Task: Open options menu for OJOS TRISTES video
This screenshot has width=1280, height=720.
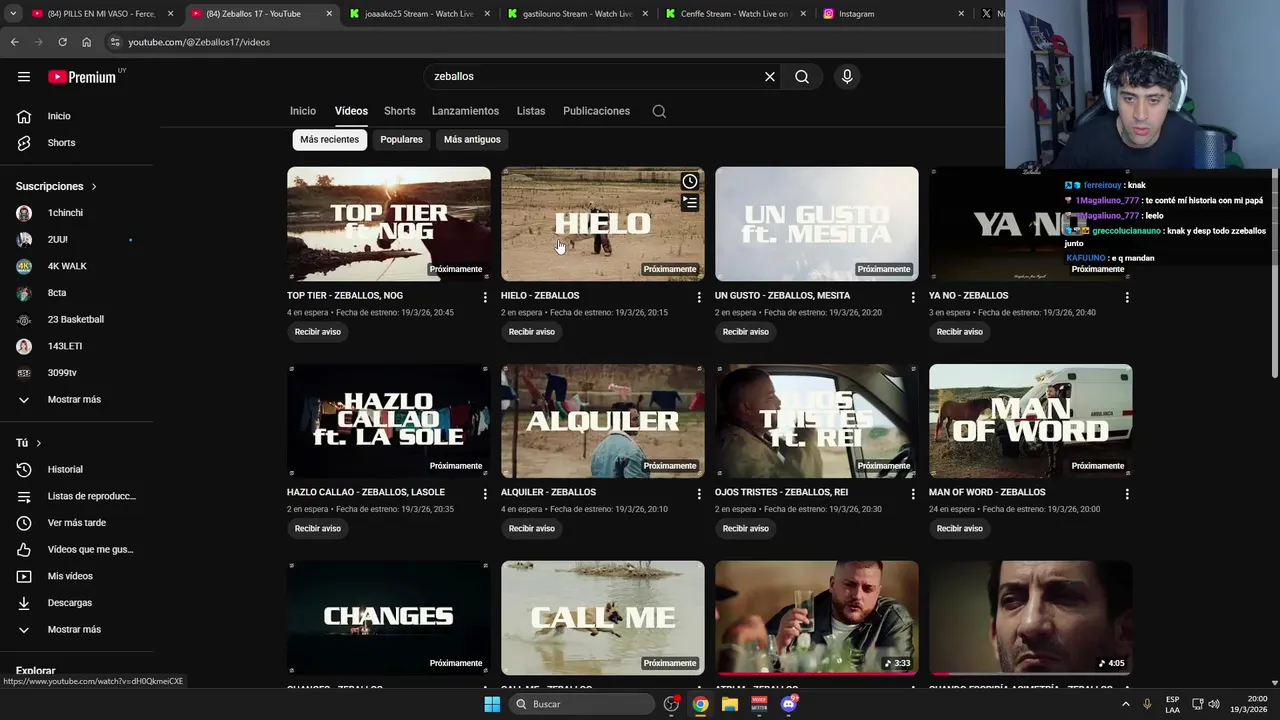Action: pyautogui.click(x=913, y=494)
